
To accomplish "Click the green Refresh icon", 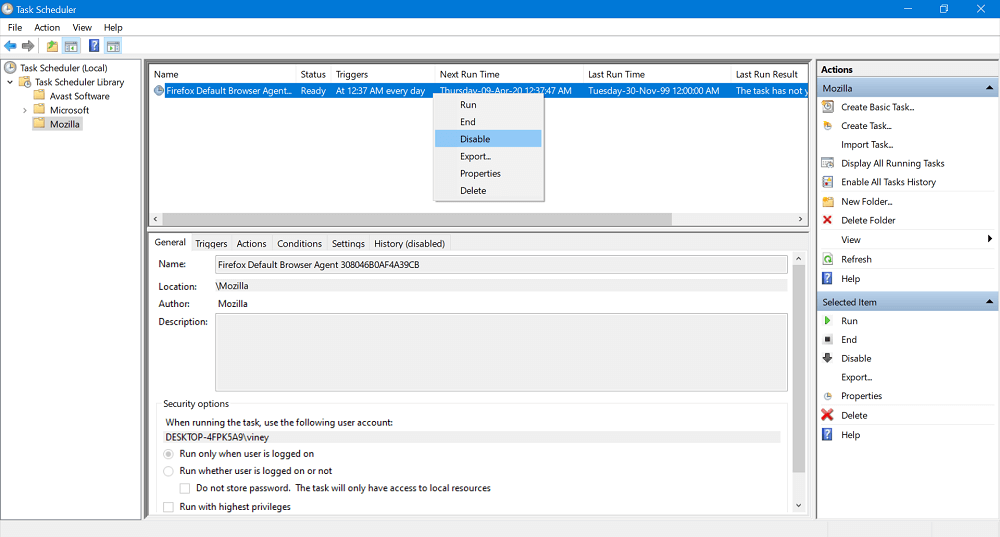I will click(x=828, y=259).
